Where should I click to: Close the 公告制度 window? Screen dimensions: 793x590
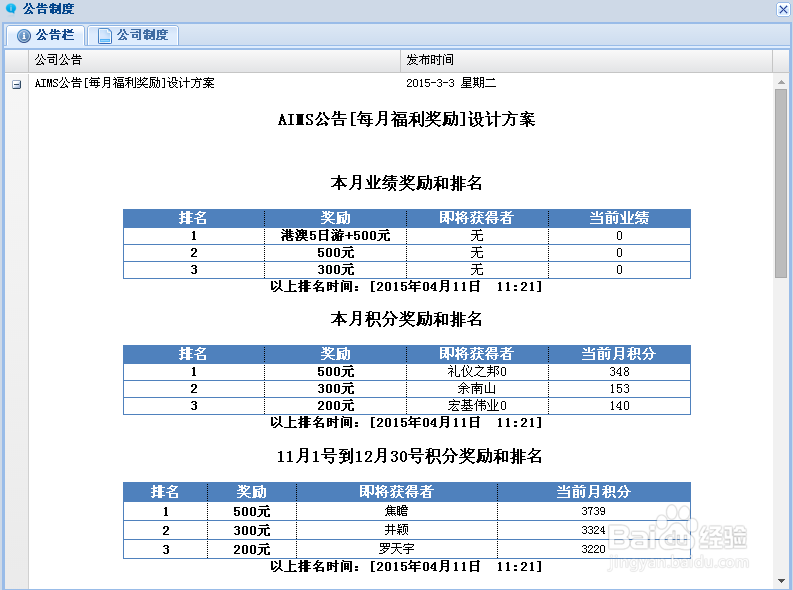(x=783, y=9)
